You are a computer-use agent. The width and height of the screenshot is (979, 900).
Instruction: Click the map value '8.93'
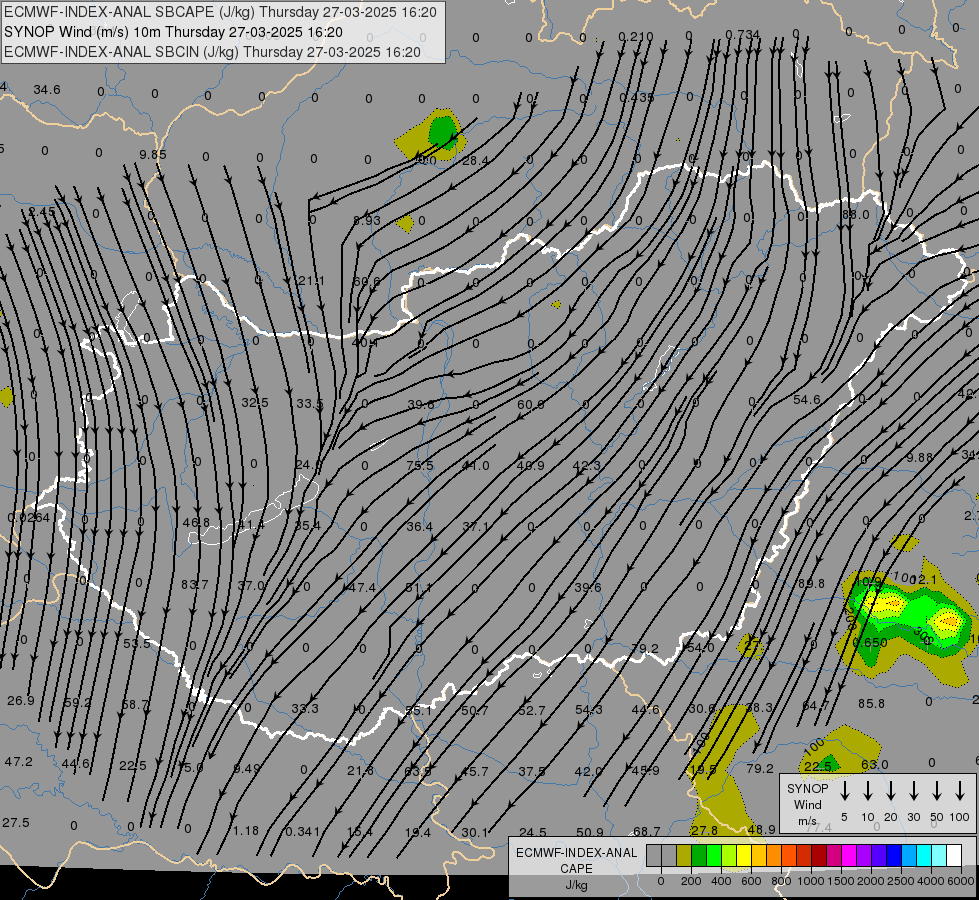coord(367,220)
